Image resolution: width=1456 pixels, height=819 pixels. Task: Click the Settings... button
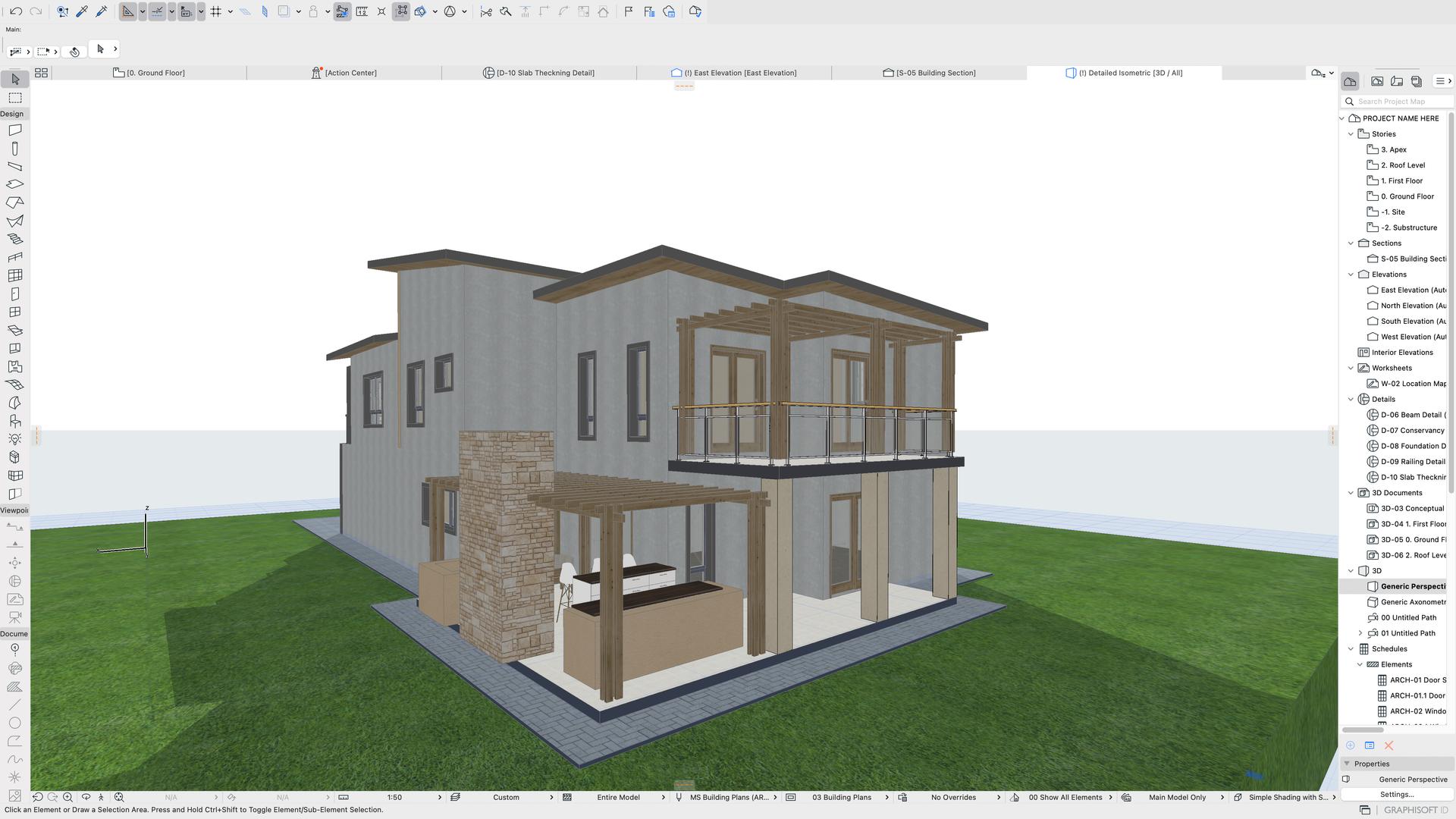pyautogui.click(x=1396, y=794)
